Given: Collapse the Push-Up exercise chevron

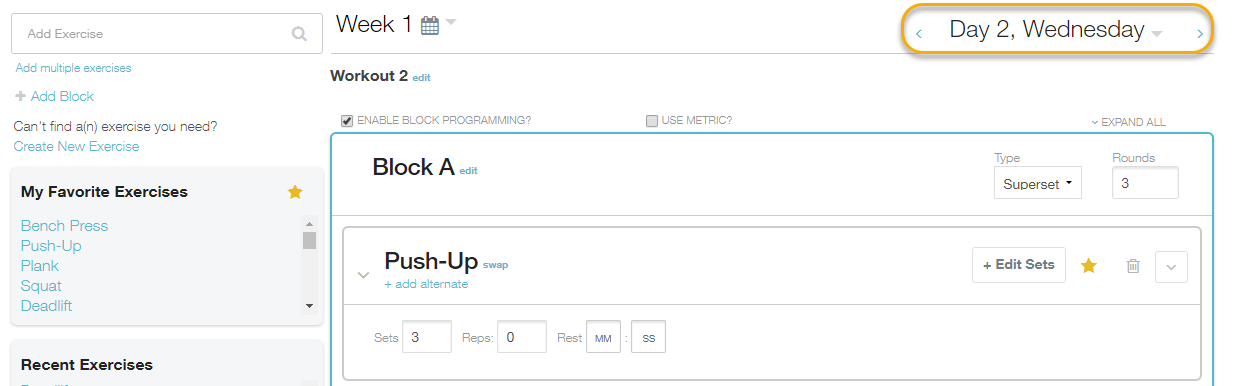Looking at the screenshot, I should [363, 274].
